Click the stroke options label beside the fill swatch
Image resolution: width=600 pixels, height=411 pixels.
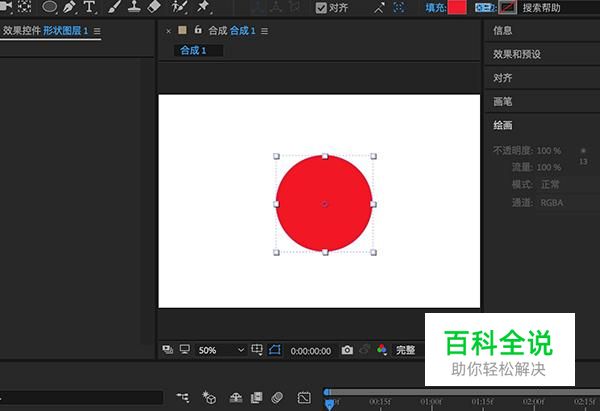[485, 7]
